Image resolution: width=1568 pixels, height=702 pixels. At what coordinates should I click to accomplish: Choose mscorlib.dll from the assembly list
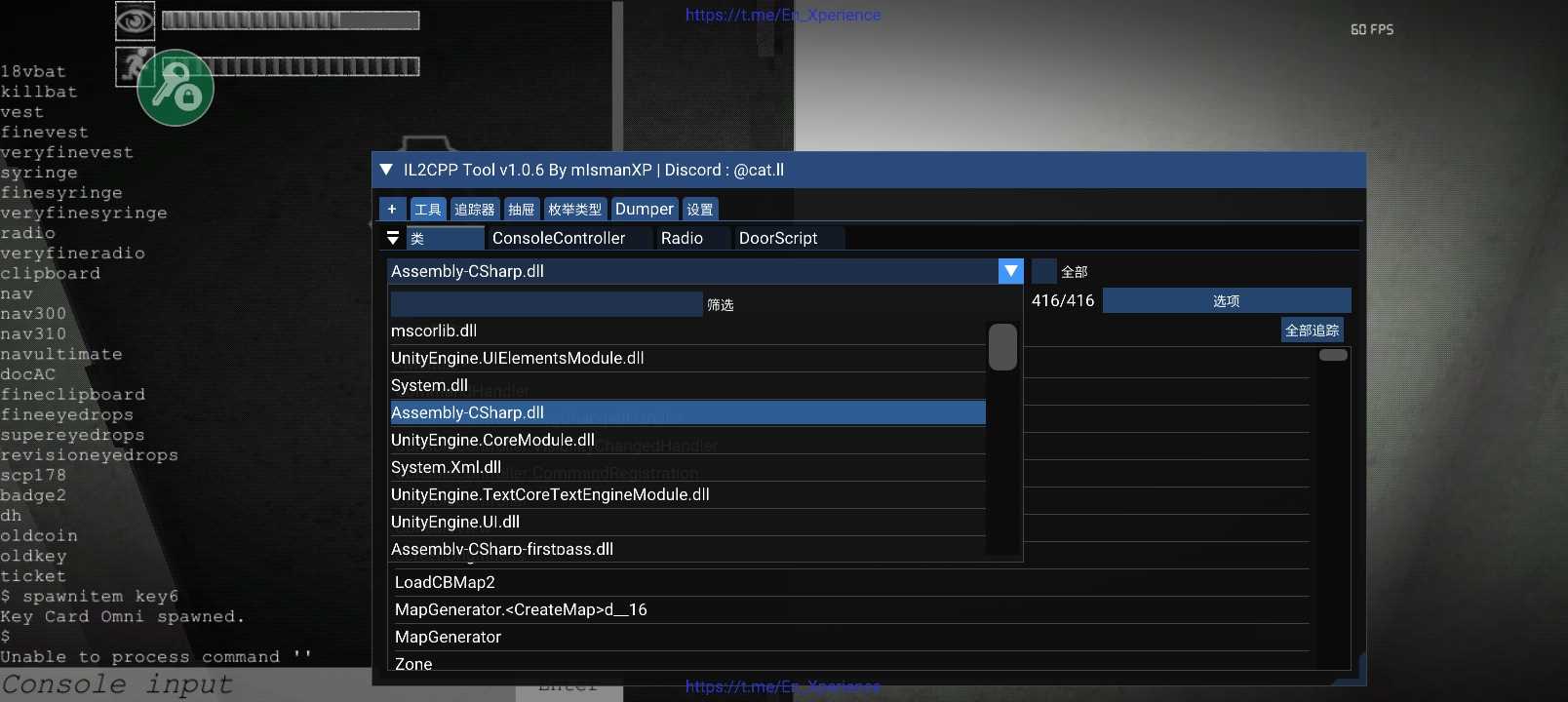tap(434, 331)
